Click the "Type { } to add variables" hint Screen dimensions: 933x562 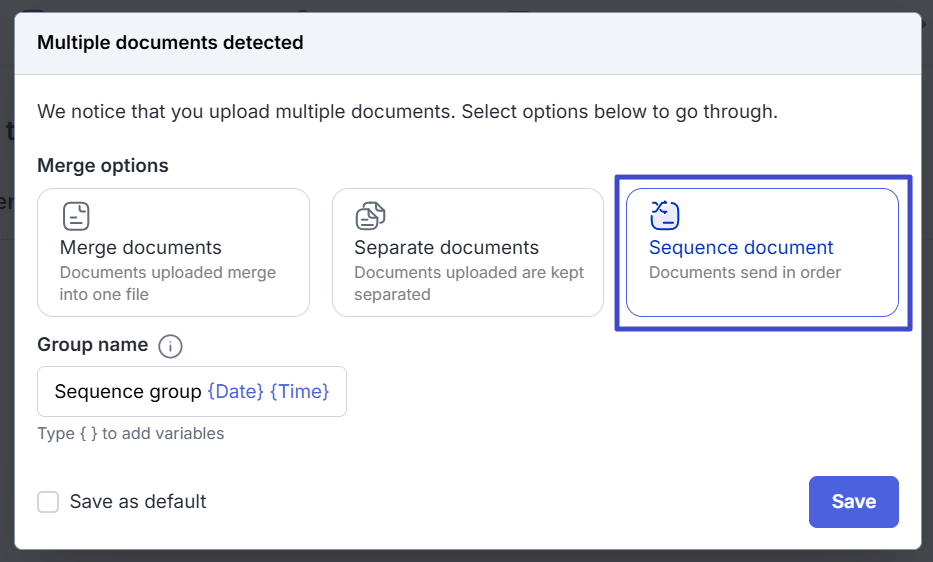(x=130, y=433)
